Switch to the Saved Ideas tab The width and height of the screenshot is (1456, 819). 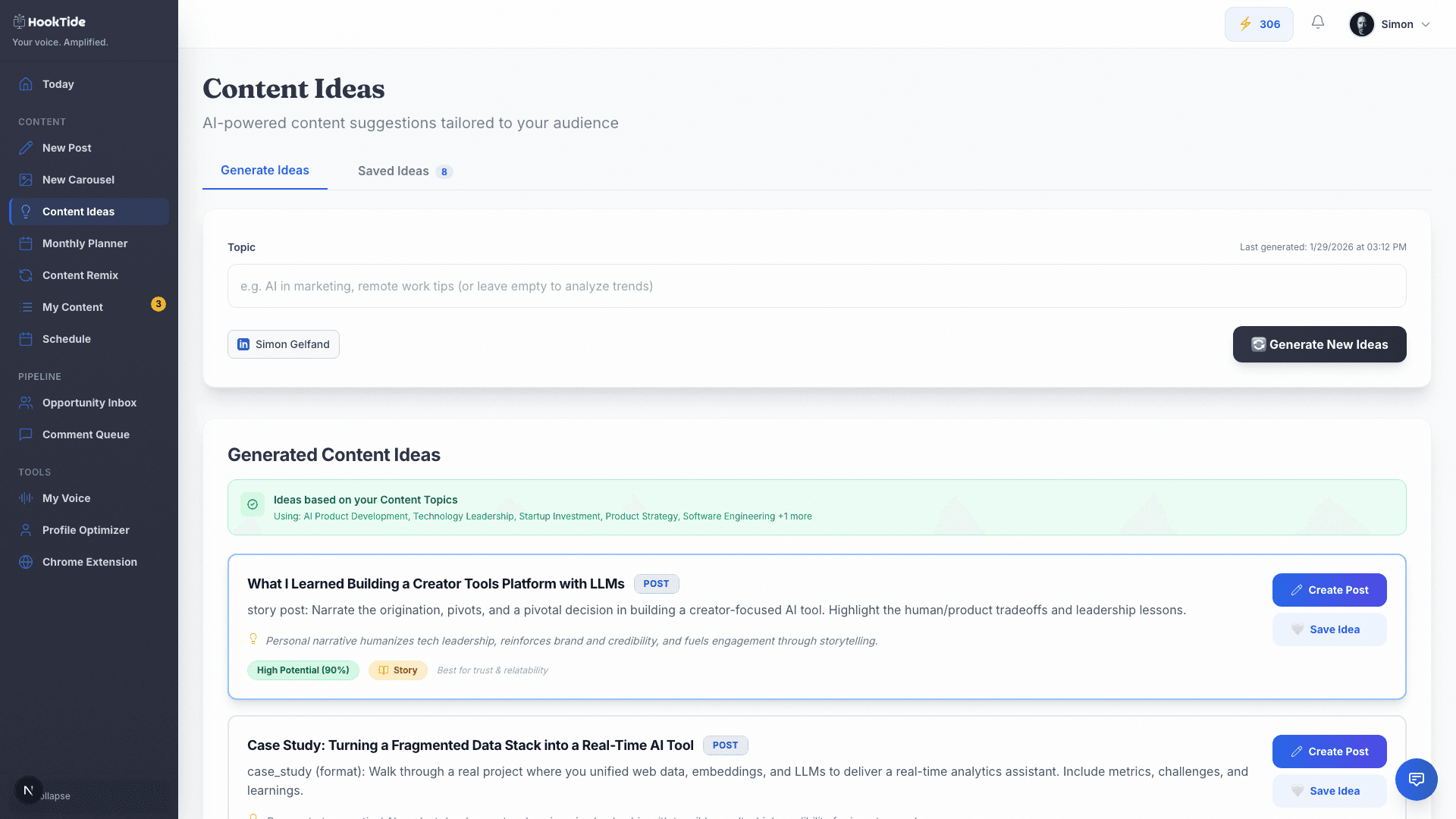click(405, 171)
